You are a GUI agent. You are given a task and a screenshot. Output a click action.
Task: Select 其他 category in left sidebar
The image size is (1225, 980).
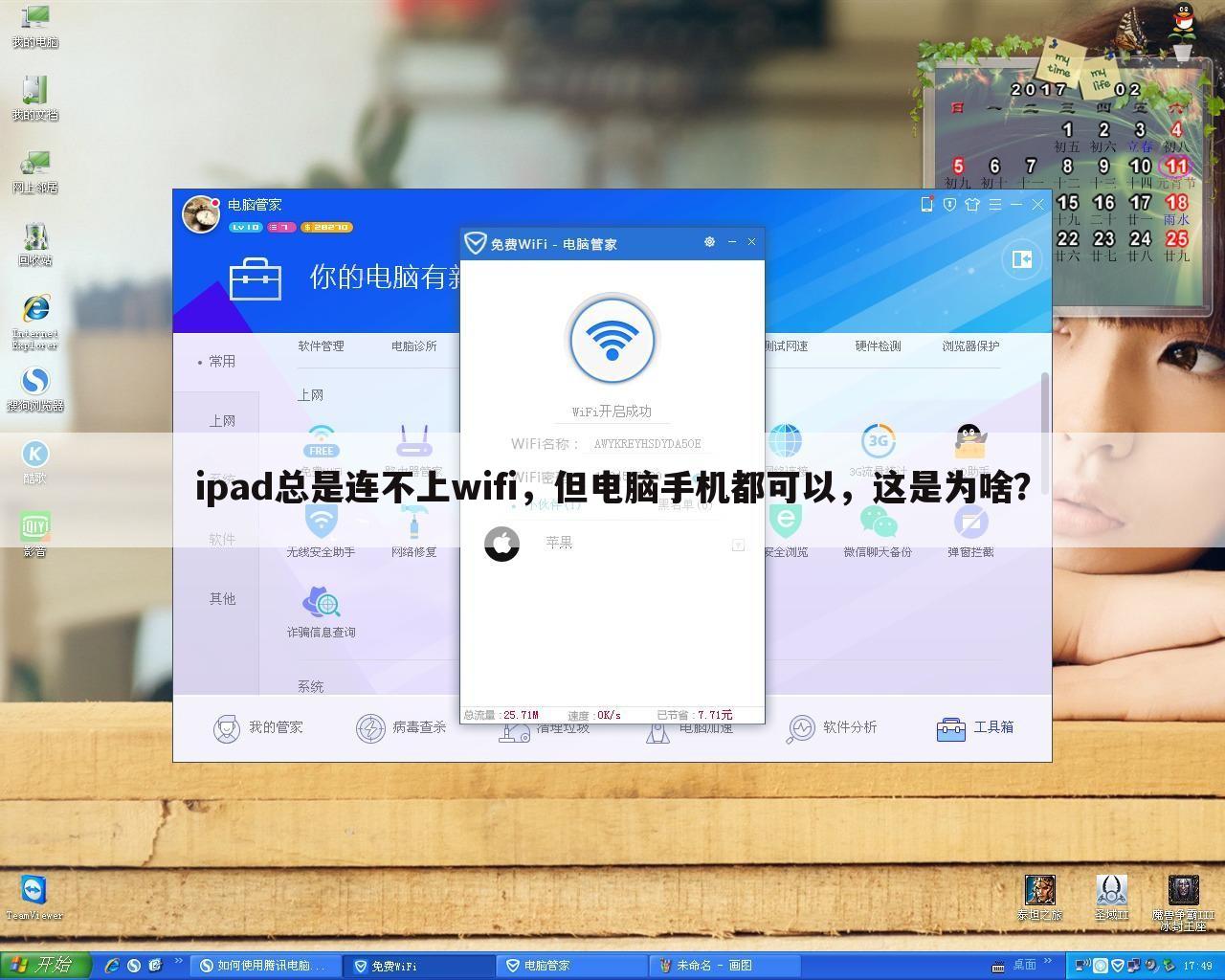click(222, 599)
